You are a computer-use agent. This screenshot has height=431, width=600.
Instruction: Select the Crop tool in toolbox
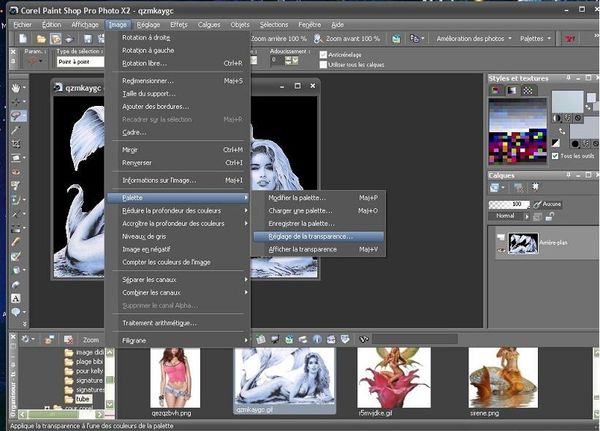[15, 144]
